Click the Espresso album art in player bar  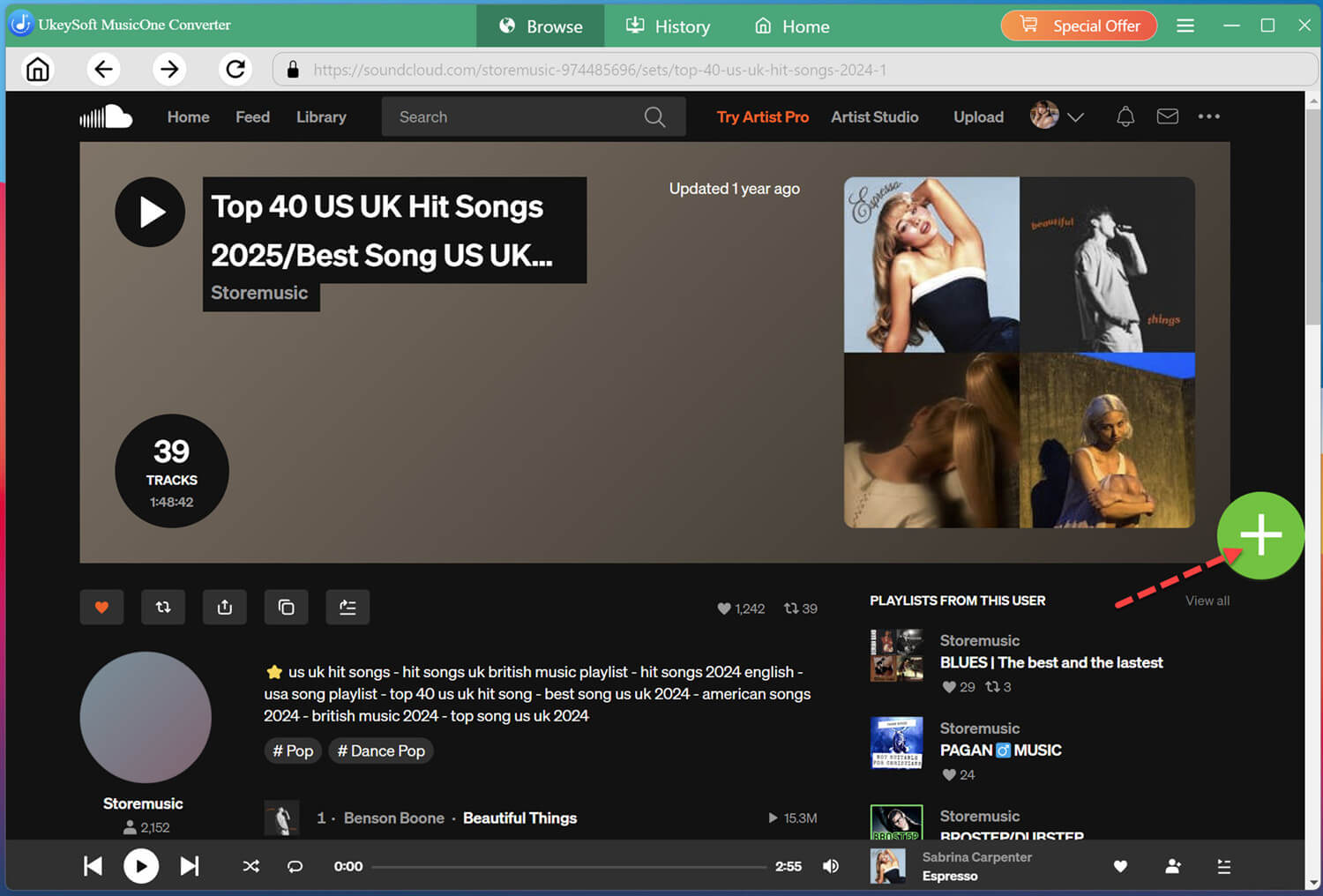888,866
